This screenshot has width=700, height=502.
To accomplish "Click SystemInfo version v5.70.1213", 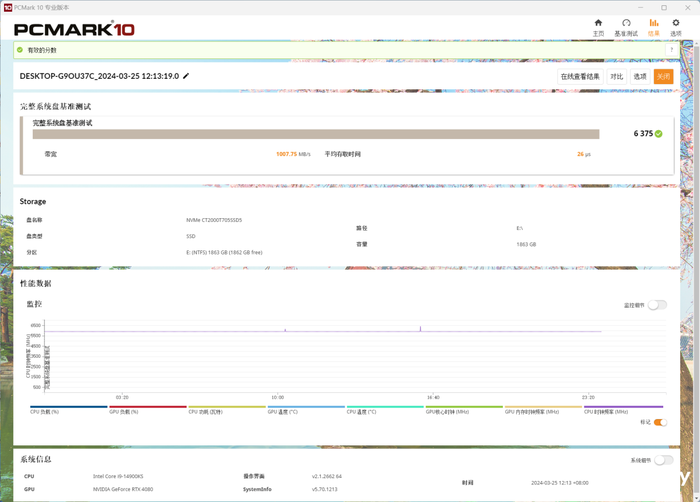I will pyautogui.click(x=324, y=489).
